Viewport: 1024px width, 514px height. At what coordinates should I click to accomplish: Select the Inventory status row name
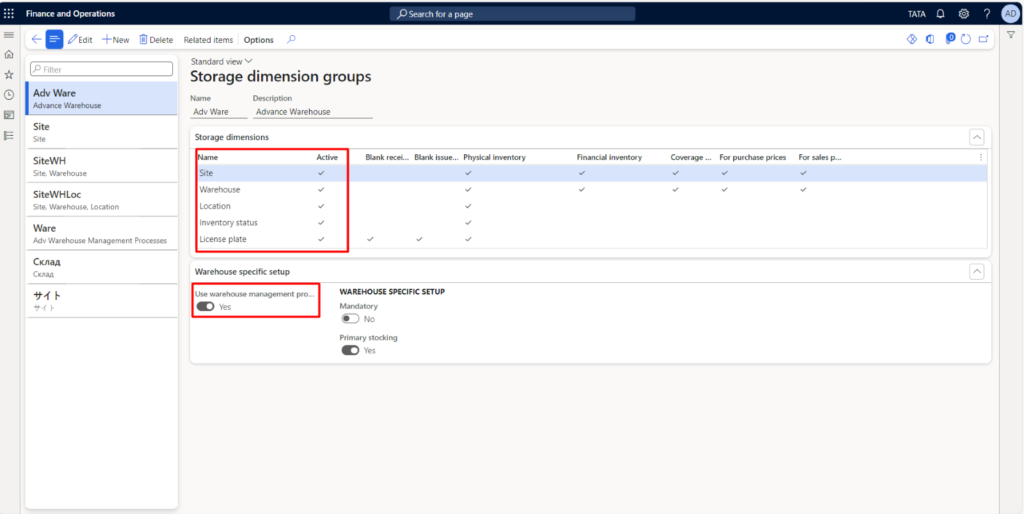(228, 223)
